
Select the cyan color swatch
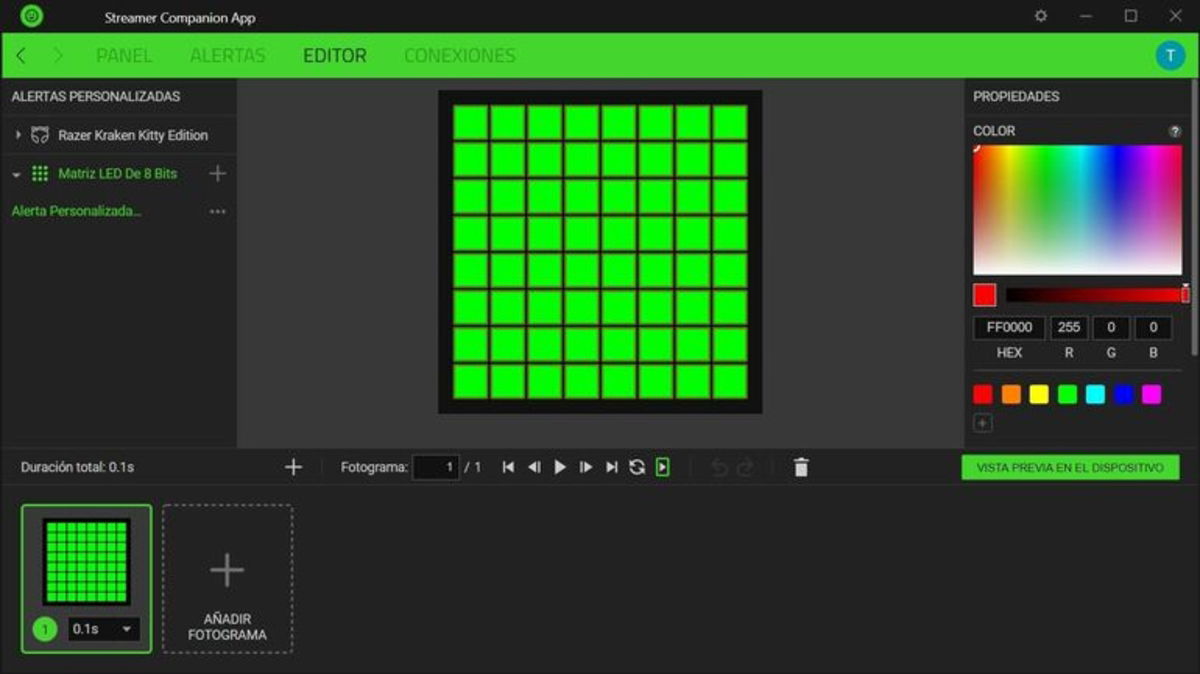click(1094, 393)
